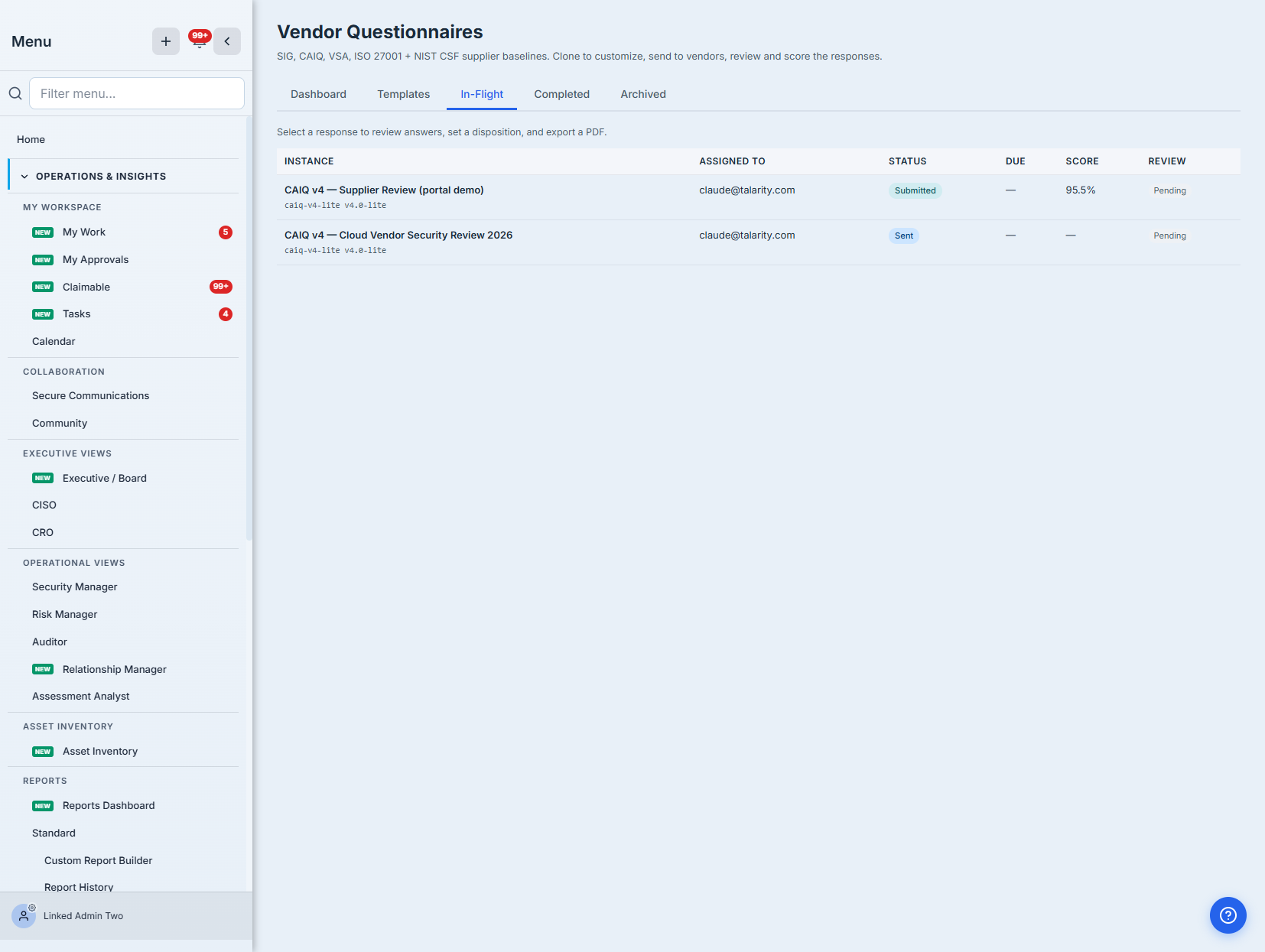The width and height of the screenshot is (1265, 952).
Task: Click the plus add button in menu header
Action: pos(166,41)
